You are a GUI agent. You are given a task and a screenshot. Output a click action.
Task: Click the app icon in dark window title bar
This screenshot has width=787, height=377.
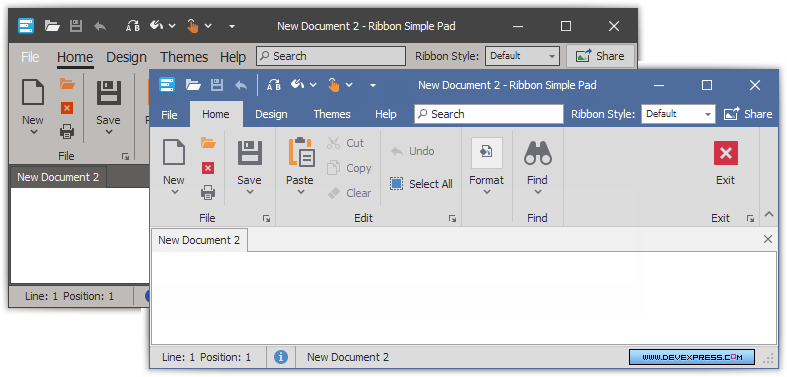tap(26, 26)
